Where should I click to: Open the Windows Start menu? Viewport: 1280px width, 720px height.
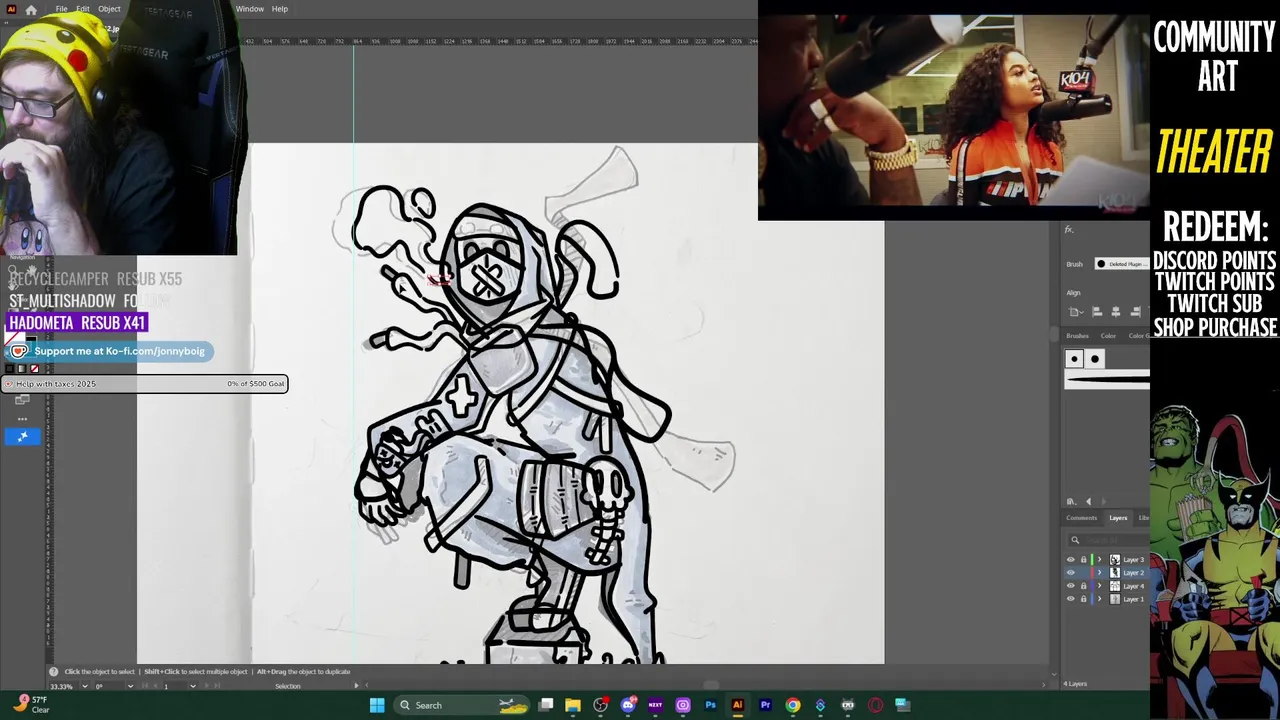coord(377,705)
